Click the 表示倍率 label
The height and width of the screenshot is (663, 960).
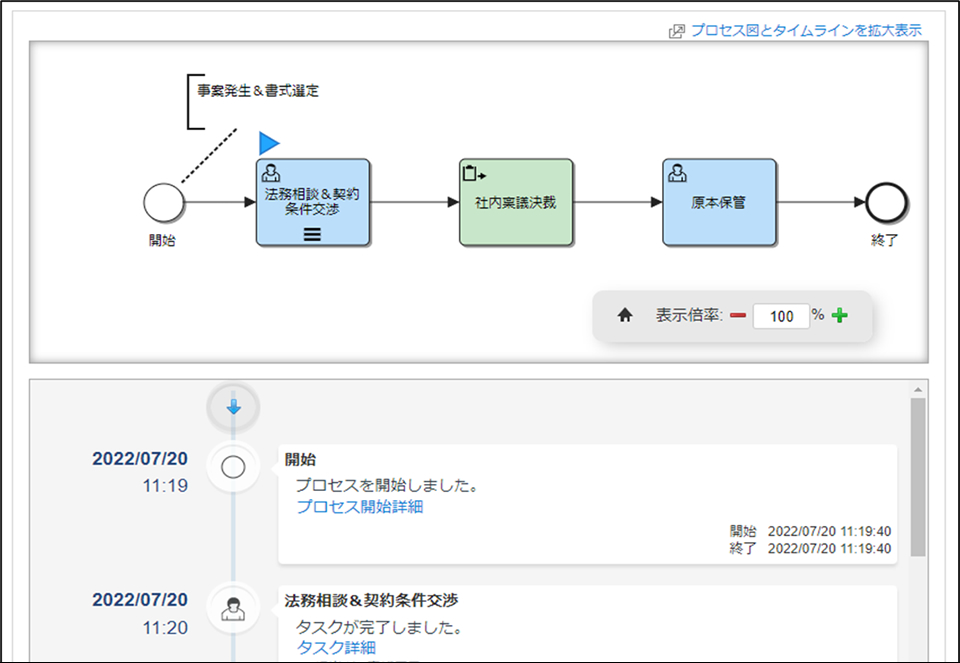click(689, 315)
